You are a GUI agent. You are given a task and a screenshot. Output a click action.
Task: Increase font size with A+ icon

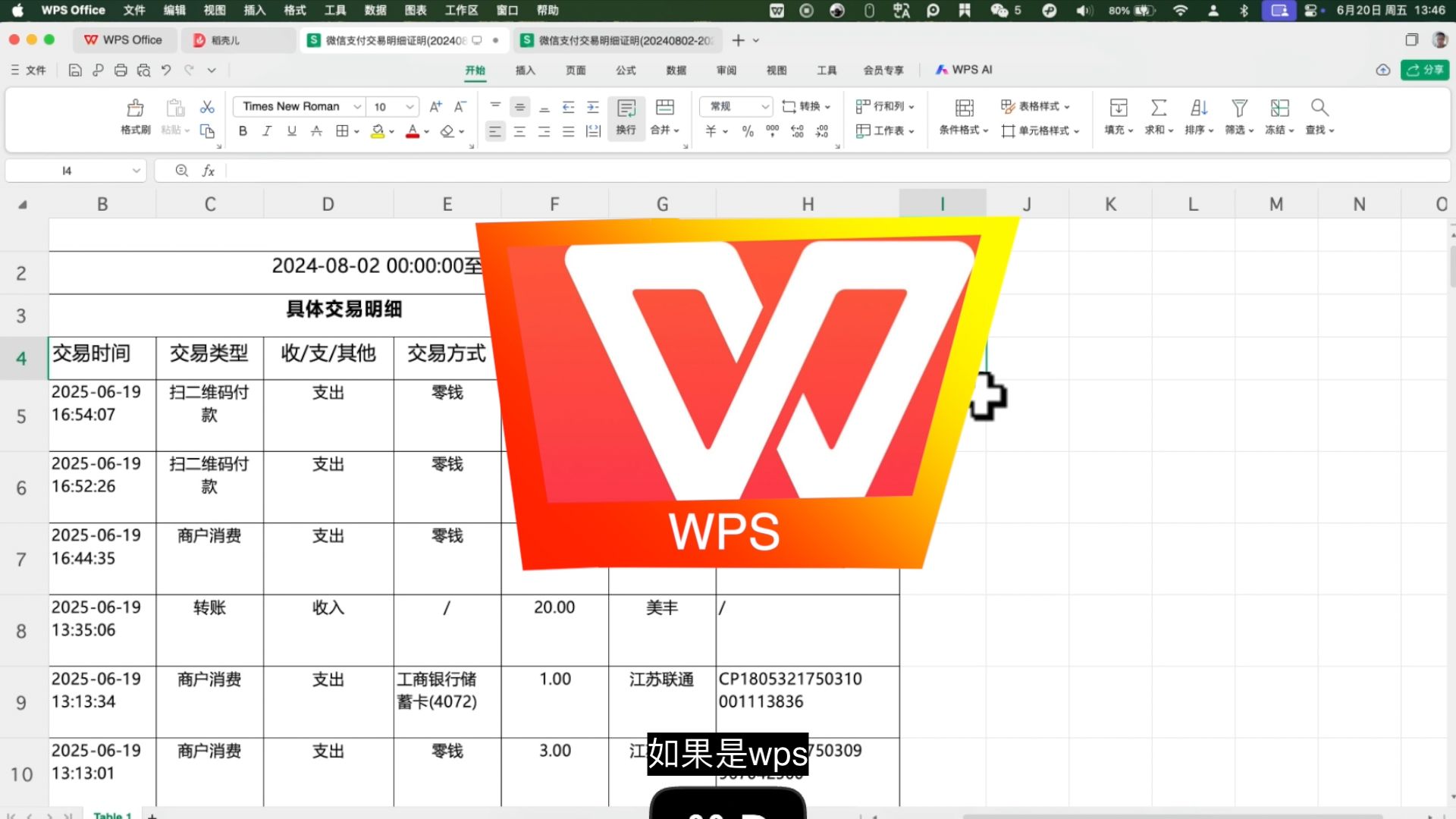click(435, 107)
